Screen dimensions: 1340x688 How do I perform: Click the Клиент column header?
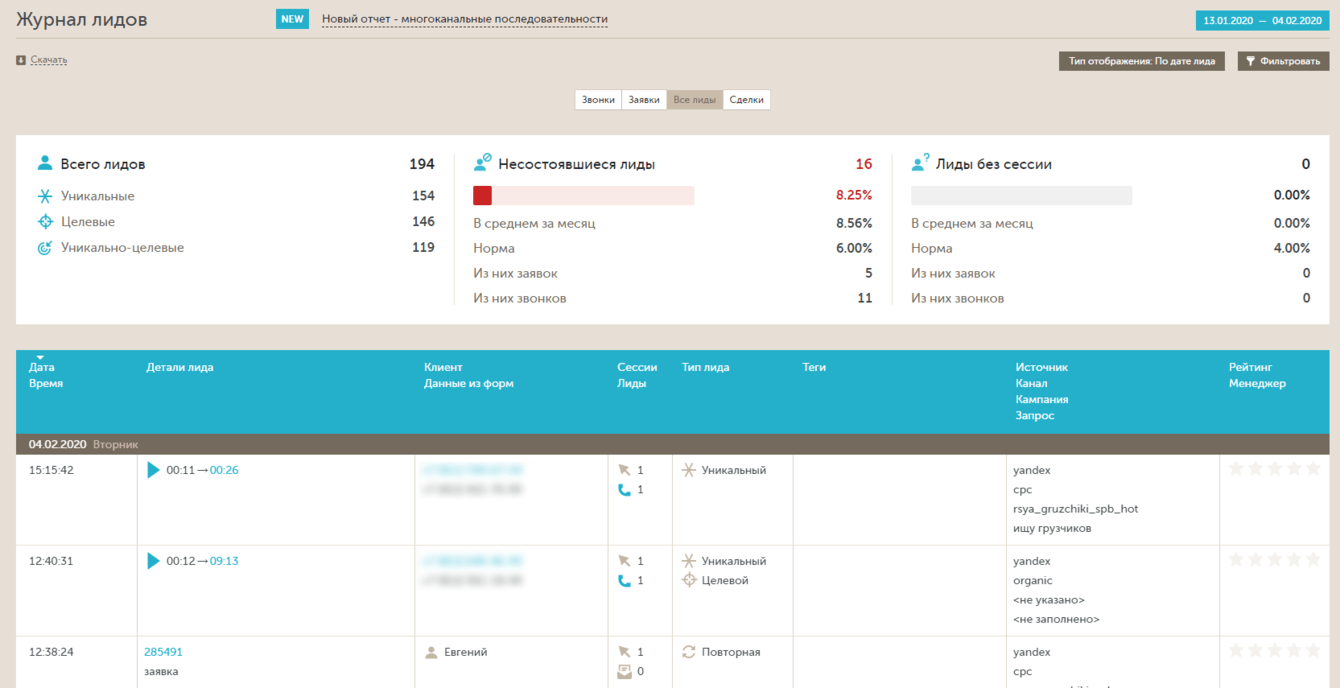(443, 367)
